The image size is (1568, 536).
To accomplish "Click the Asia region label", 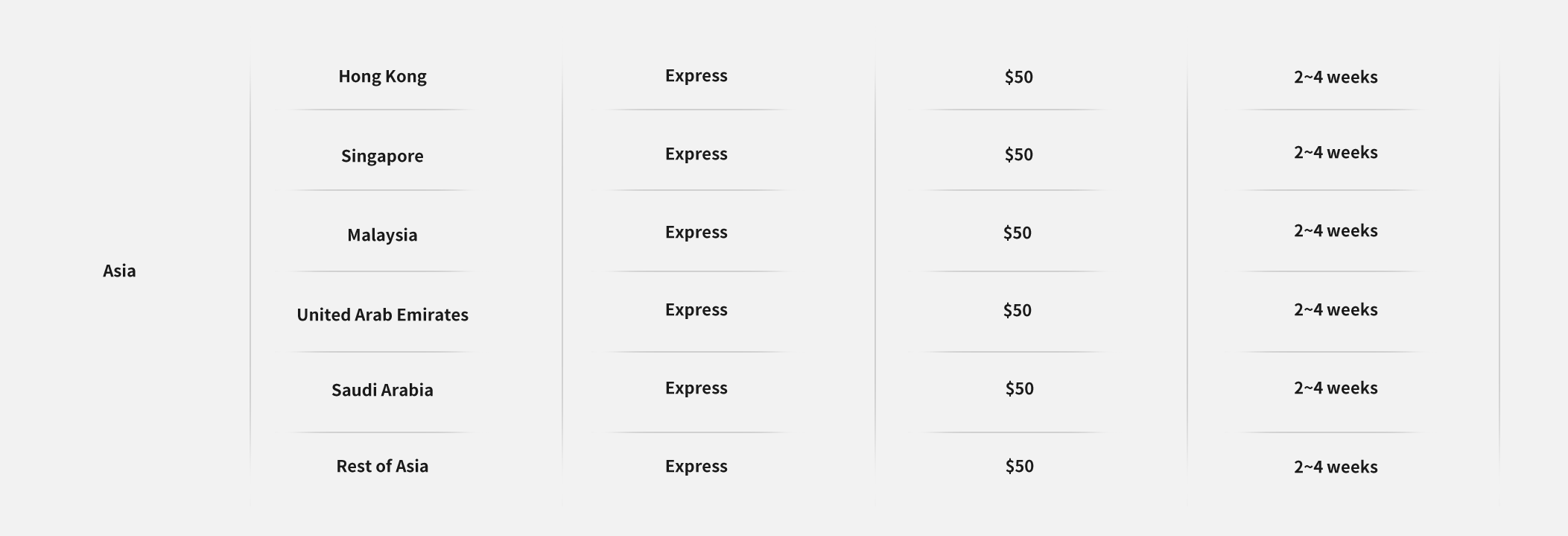I will [119, 271].
